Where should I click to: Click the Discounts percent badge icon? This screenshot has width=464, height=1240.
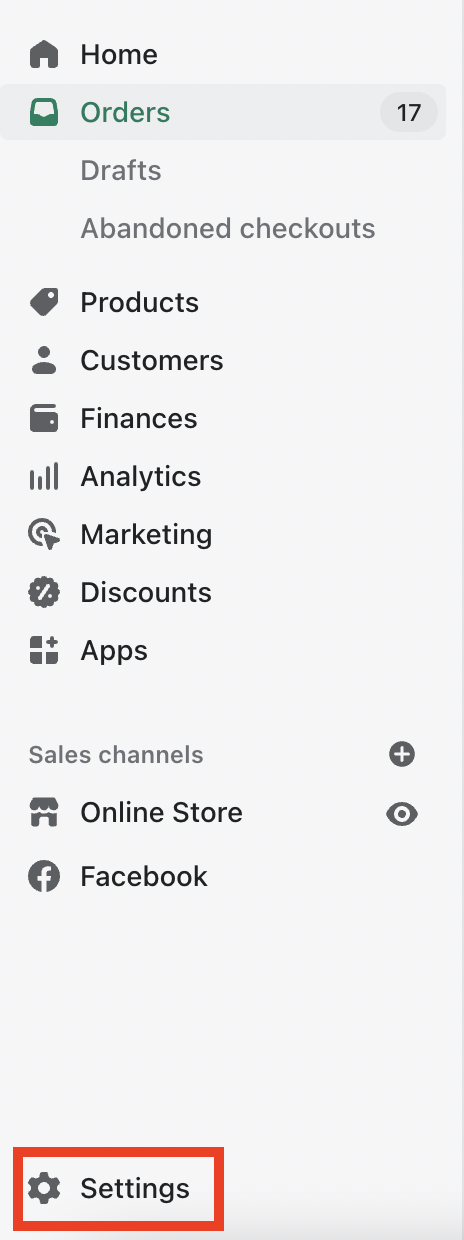pos(44,592)
